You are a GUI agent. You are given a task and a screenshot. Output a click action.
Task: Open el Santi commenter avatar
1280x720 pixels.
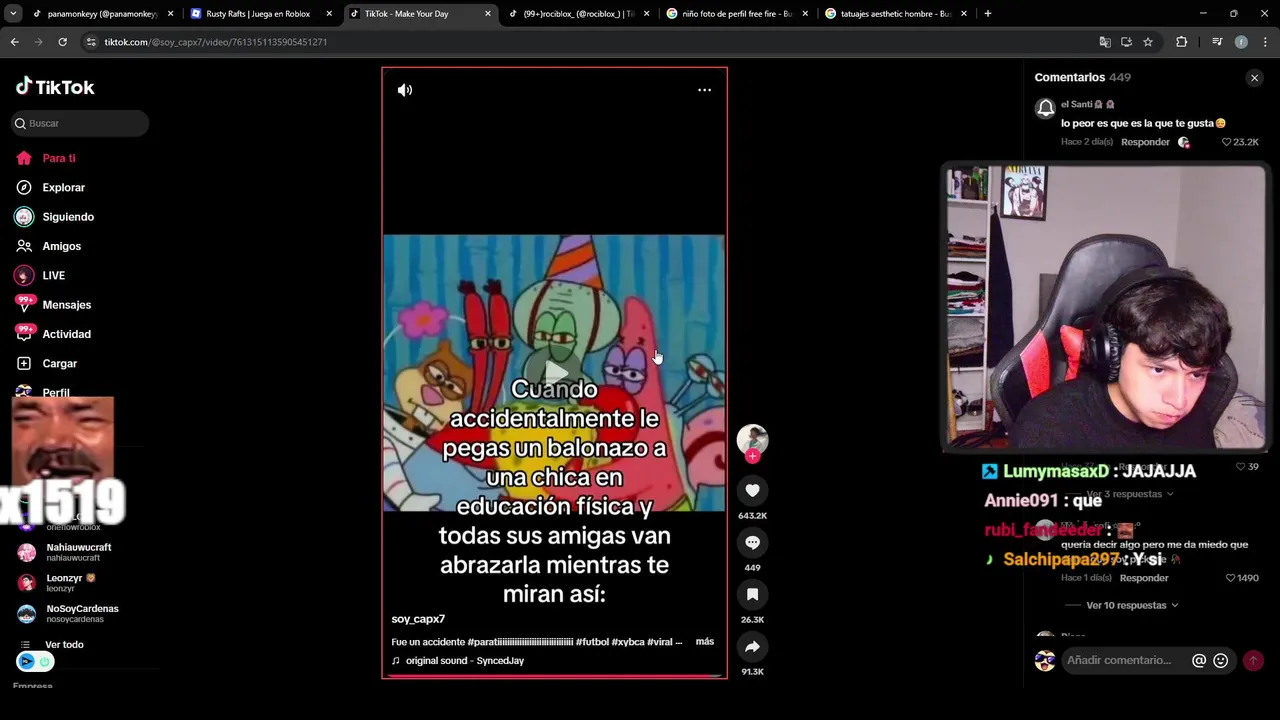pyautogui.click(x=1045, y=109)
